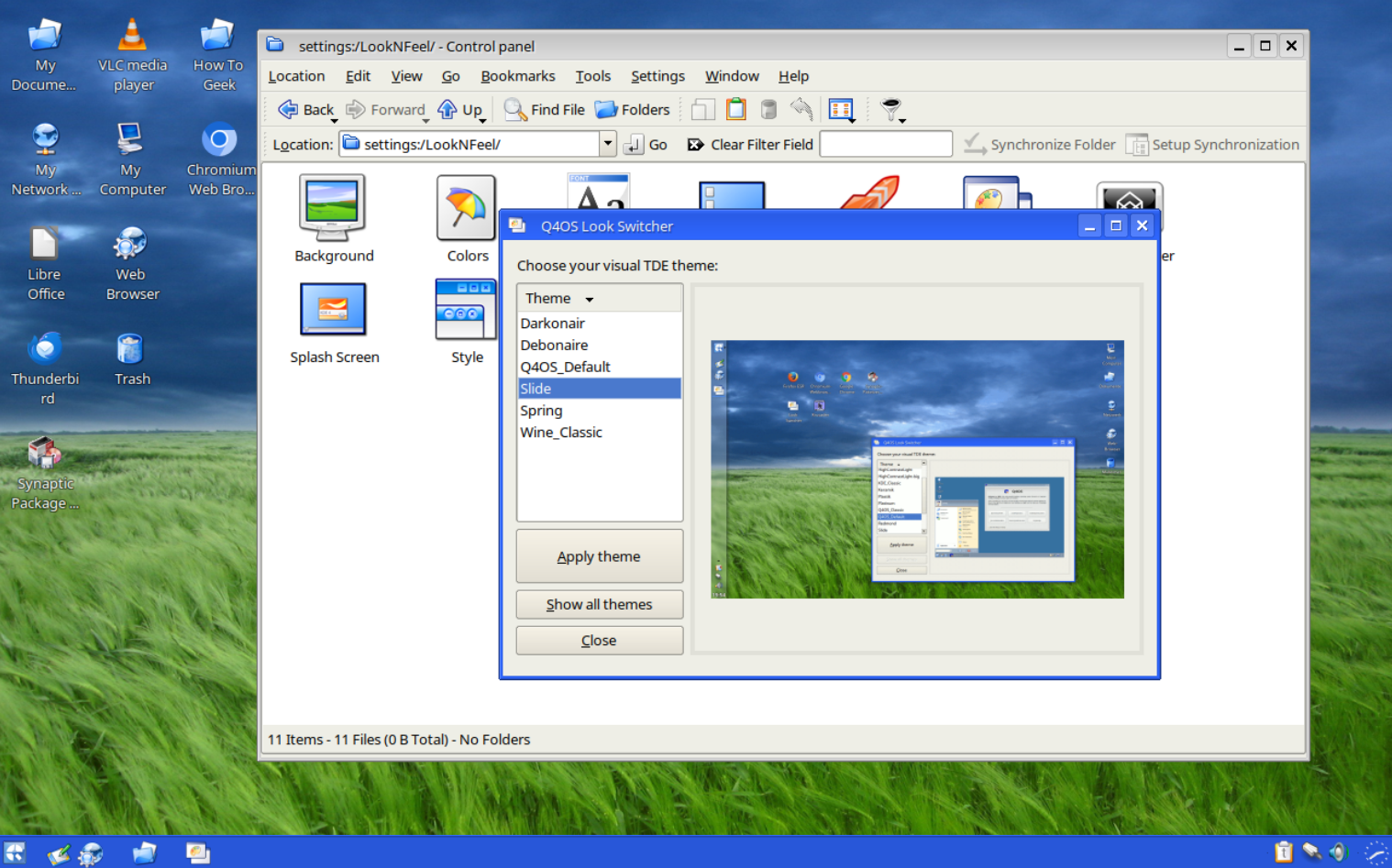Open the View menu
Screen dimensions: 1392x868
point(406,76)
